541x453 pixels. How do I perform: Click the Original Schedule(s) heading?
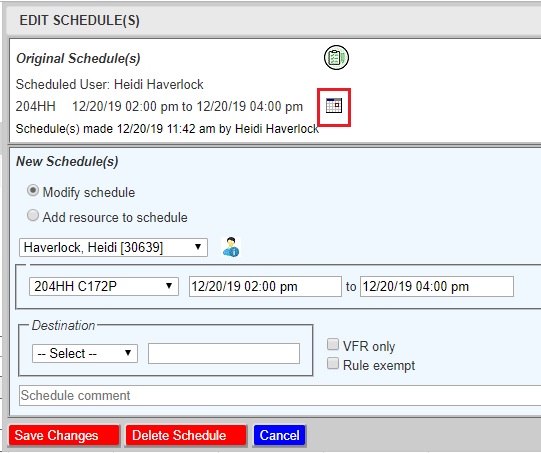pyautogui.click(x=78, y=58)
